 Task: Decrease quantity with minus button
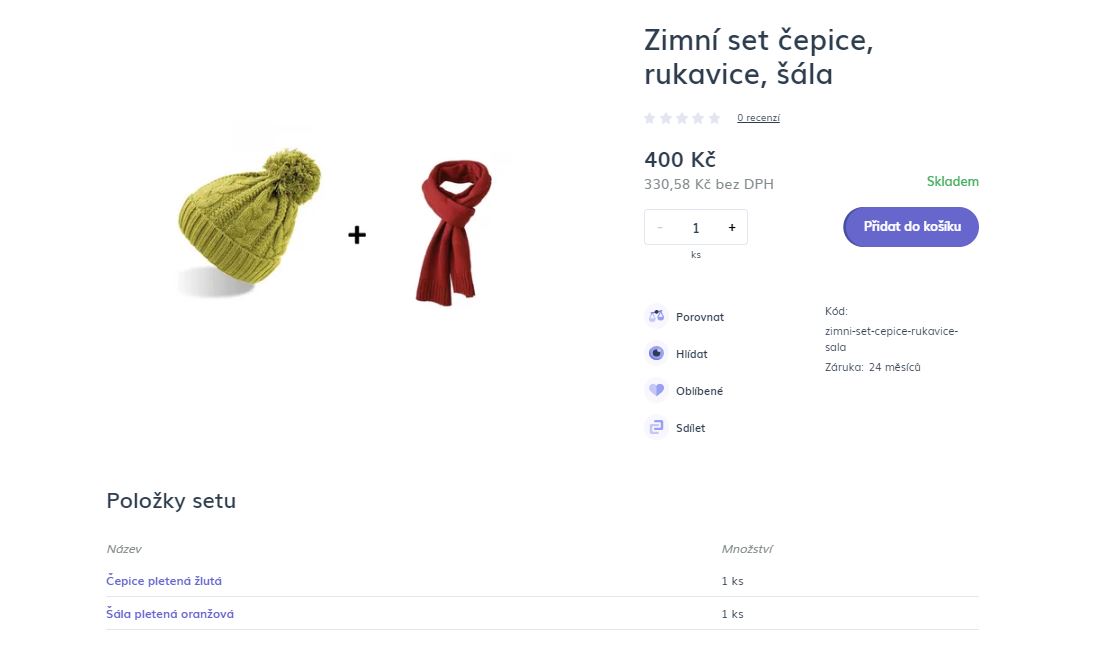[660, 228]
